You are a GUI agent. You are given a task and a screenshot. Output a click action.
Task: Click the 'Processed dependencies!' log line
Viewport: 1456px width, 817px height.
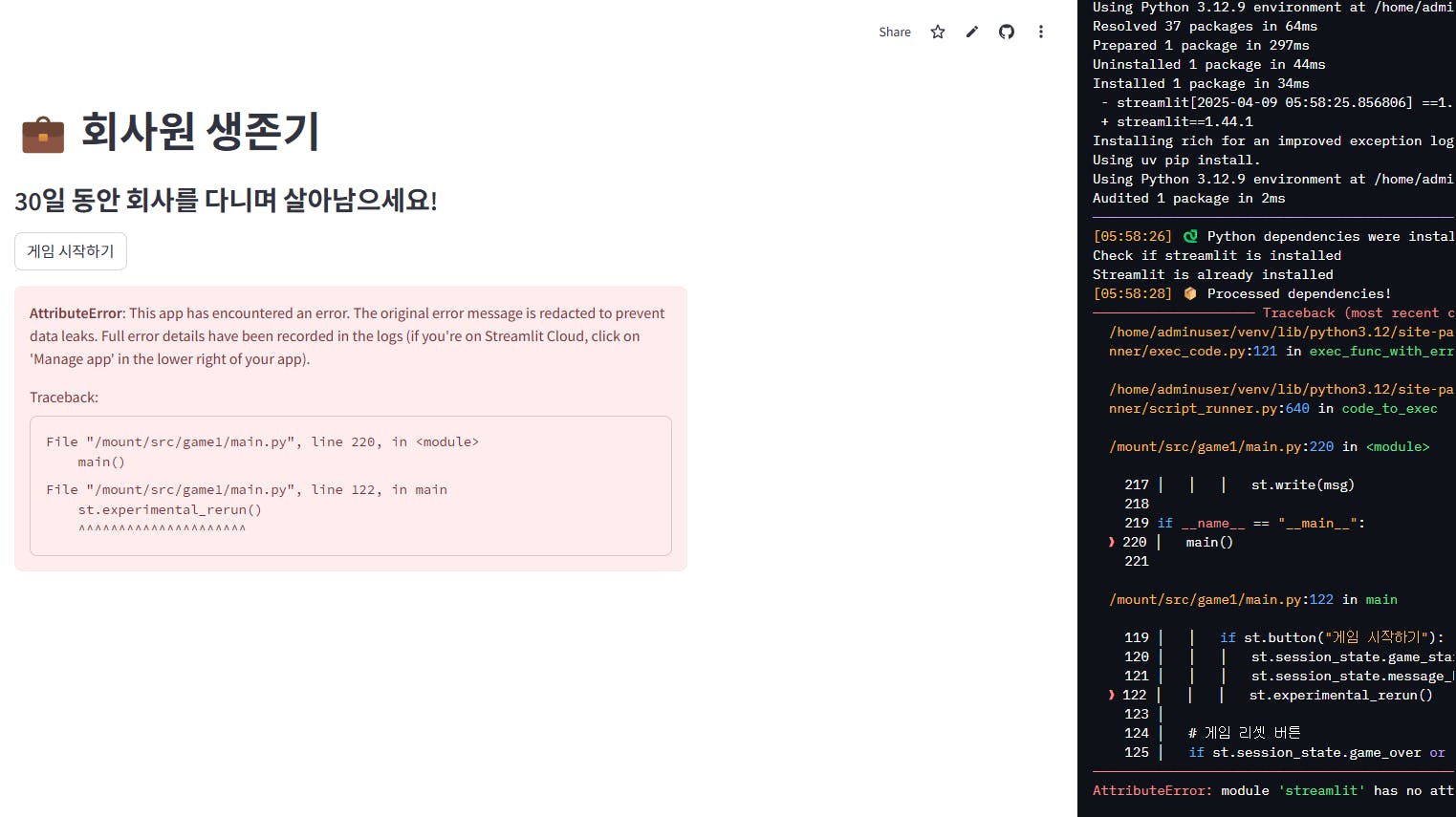(x=1299, y=293)
